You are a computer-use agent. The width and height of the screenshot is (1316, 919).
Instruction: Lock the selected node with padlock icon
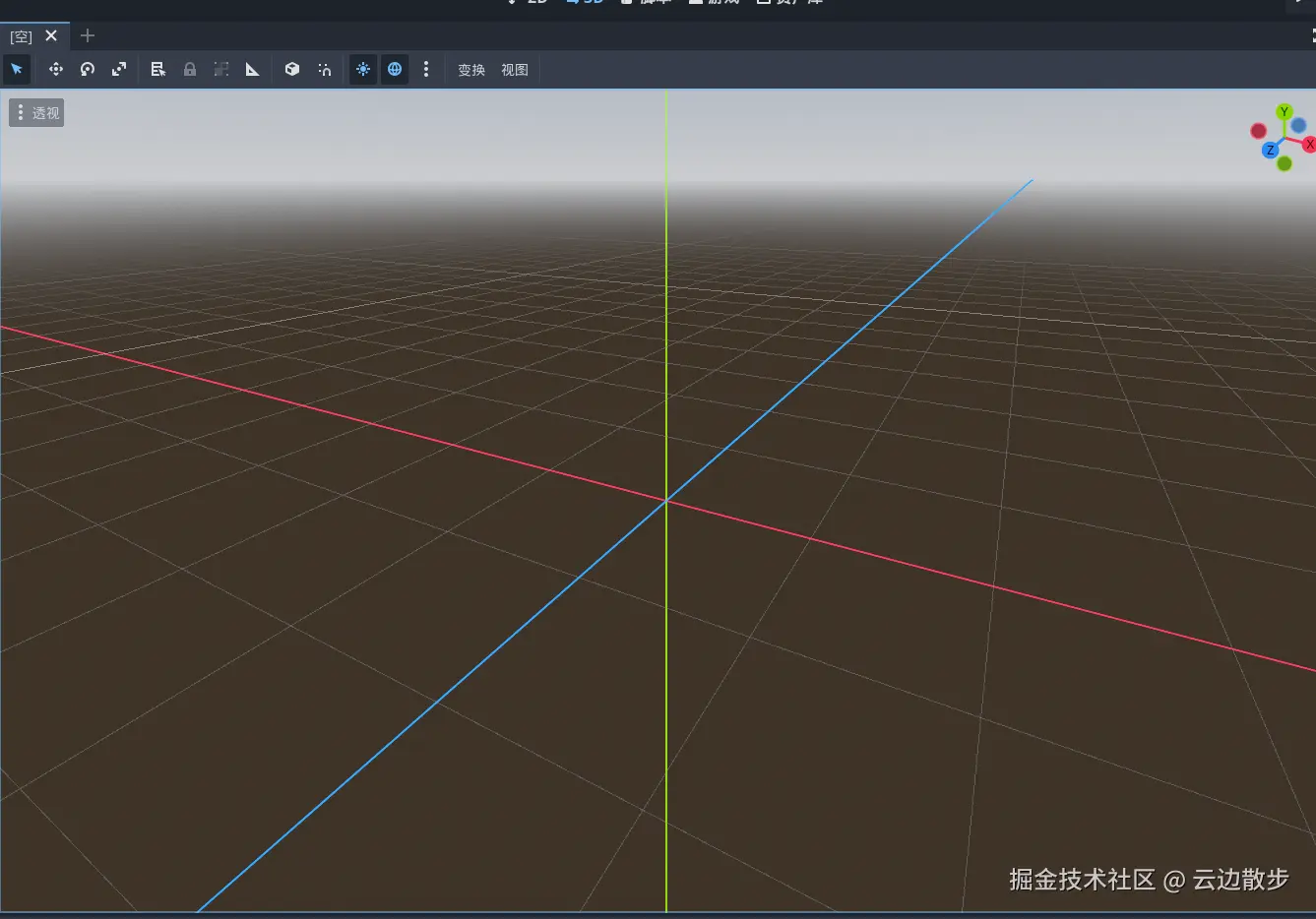pyautogui.click(x=190, y=70)
